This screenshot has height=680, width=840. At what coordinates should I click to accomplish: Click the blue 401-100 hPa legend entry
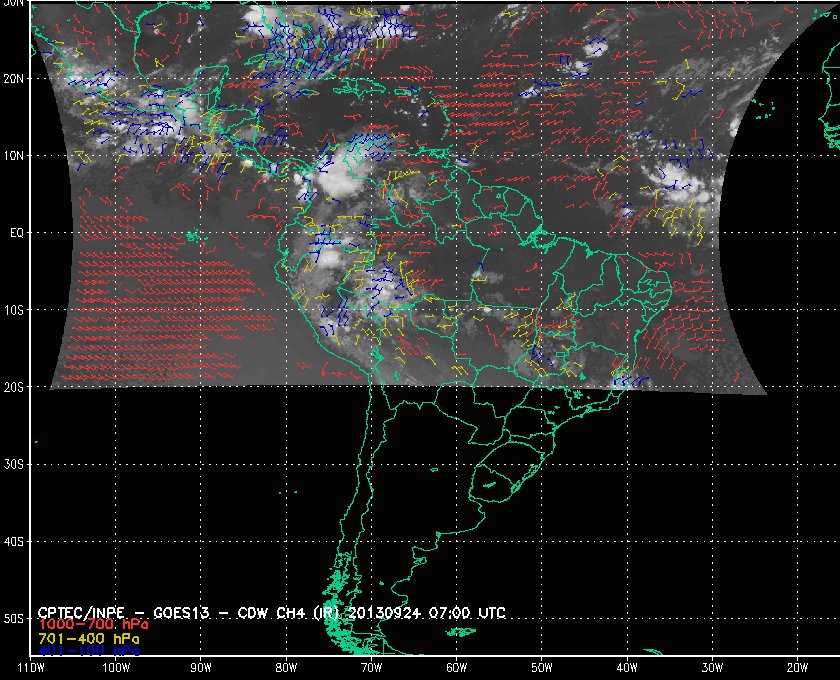(89, 651)
